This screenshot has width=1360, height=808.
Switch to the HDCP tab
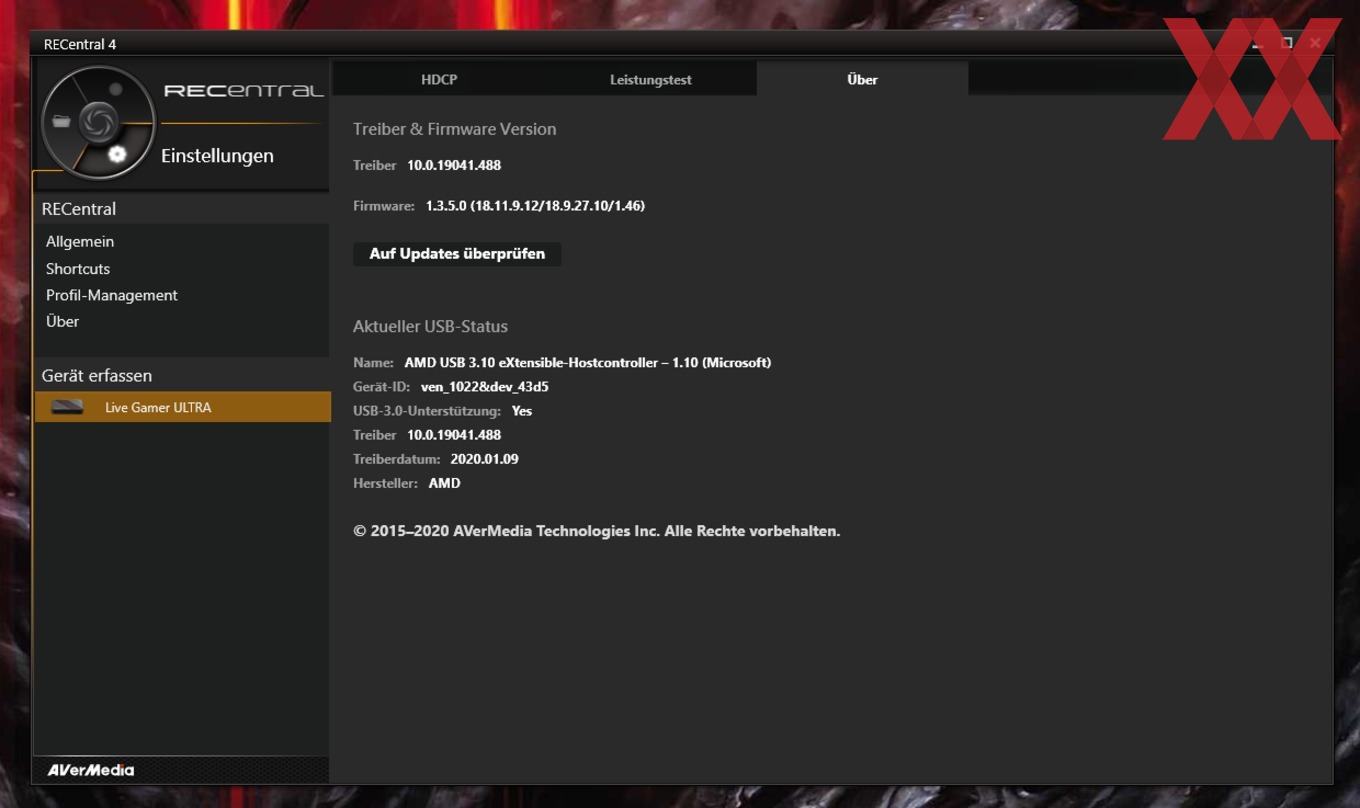click(439, 79)
